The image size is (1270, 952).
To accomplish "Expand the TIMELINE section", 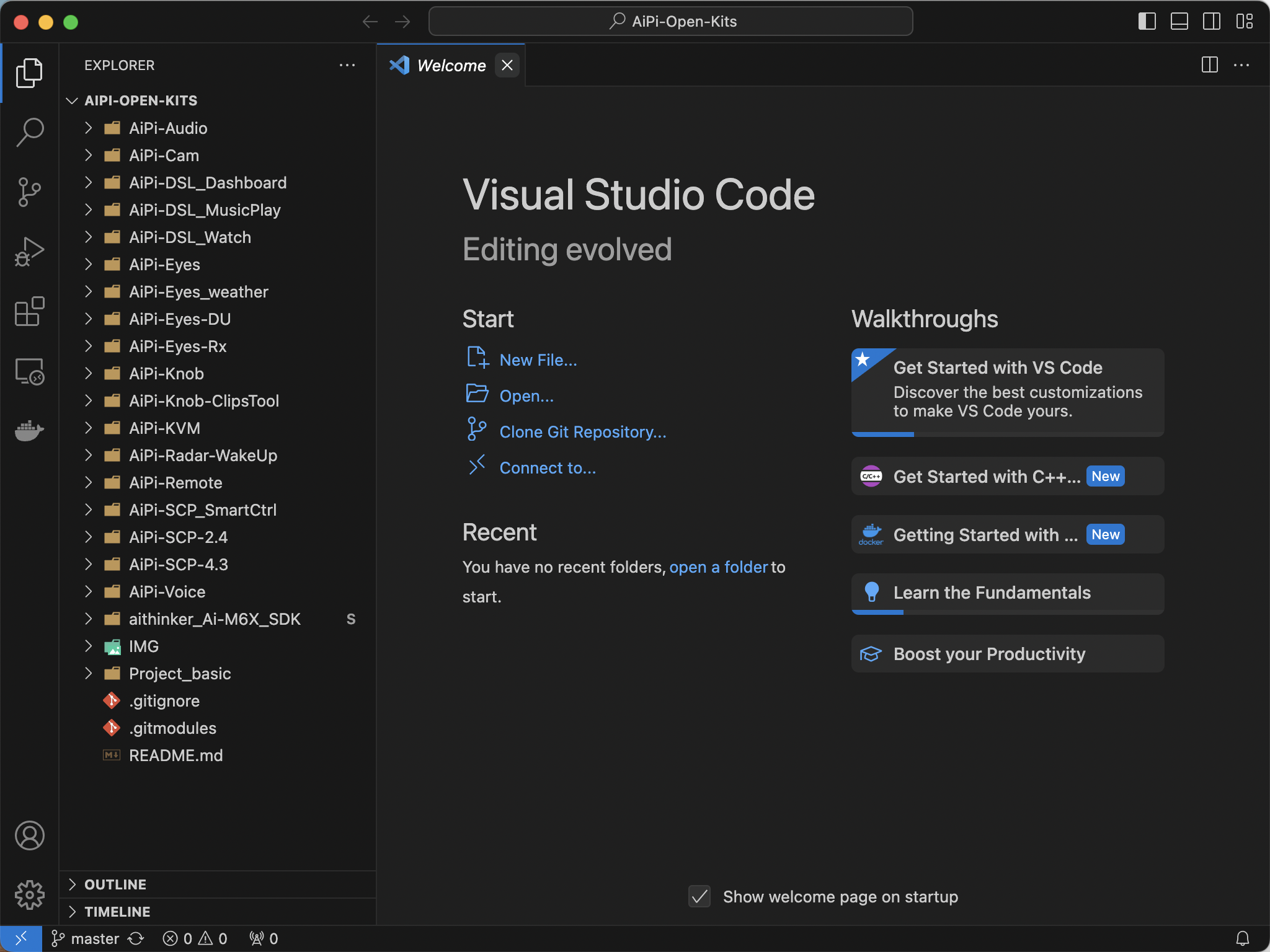I will 72,912.
